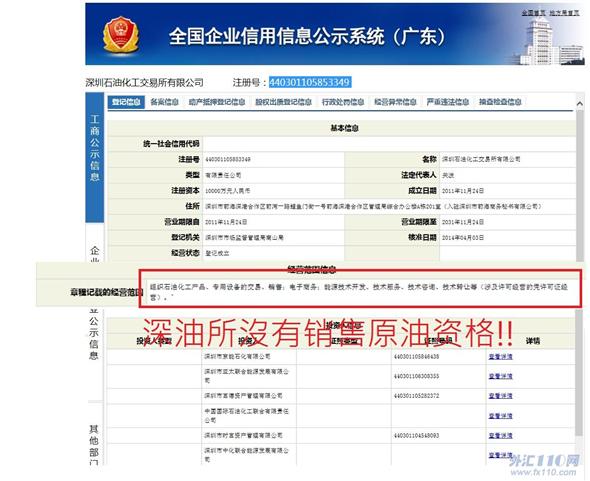This screenshot has height=481, width=590.
Task: Open details for 中国国际石油化工联合有限责任公司
Action: (500, 416)
